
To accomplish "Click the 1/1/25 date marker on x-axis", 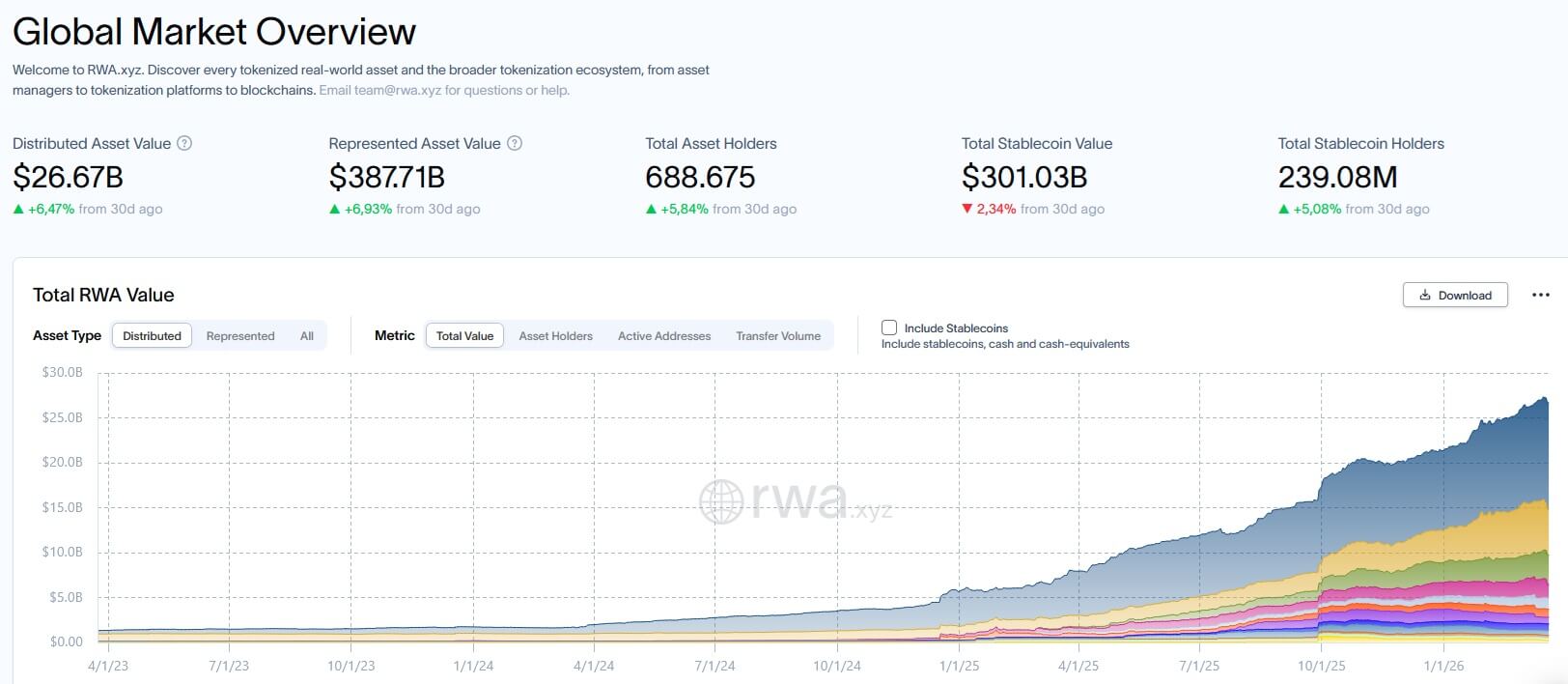I will pos(959,667).
